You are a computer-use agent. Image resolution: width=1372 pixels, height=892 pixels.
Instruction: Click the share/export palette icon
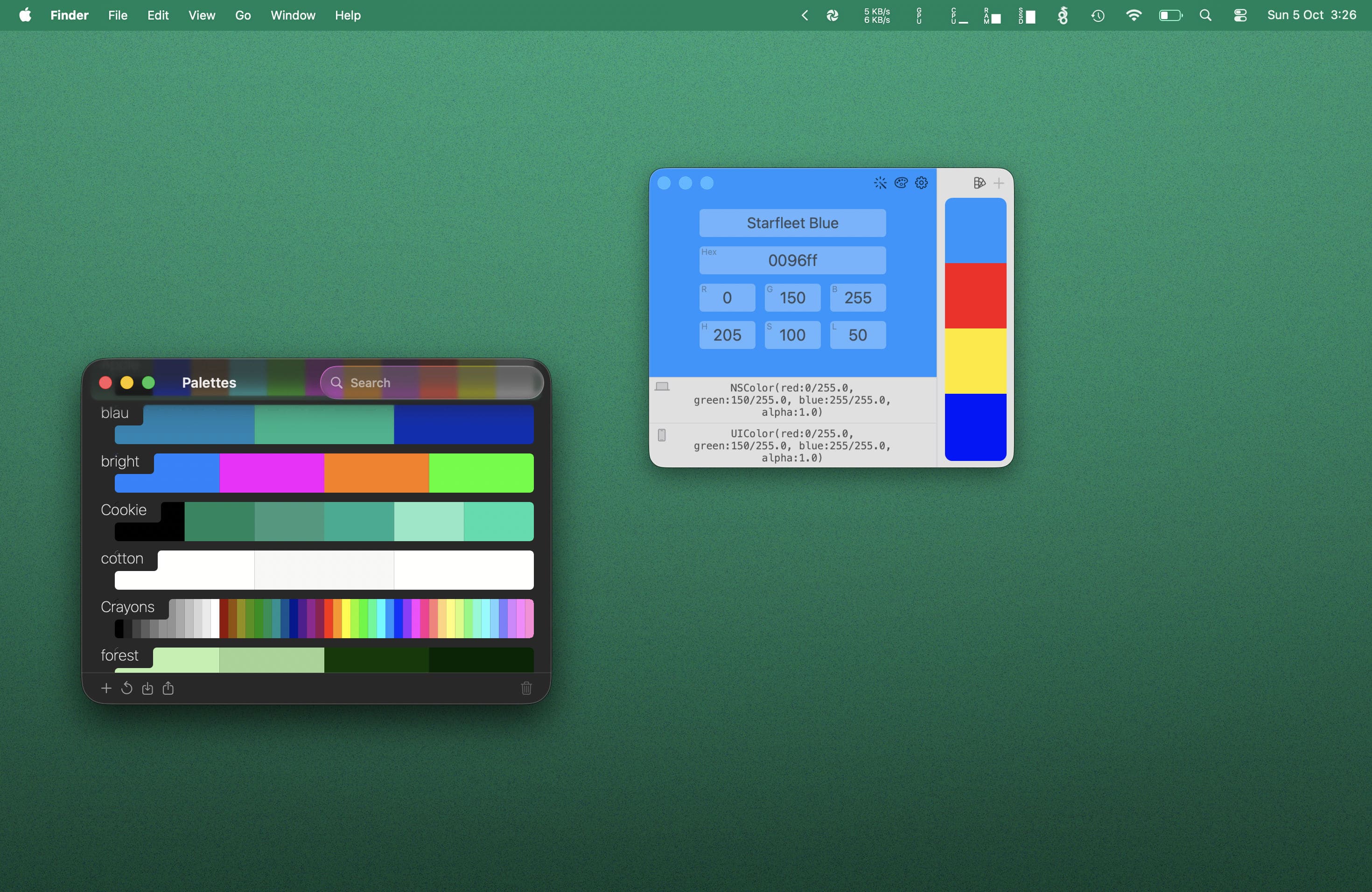[168, 688]
